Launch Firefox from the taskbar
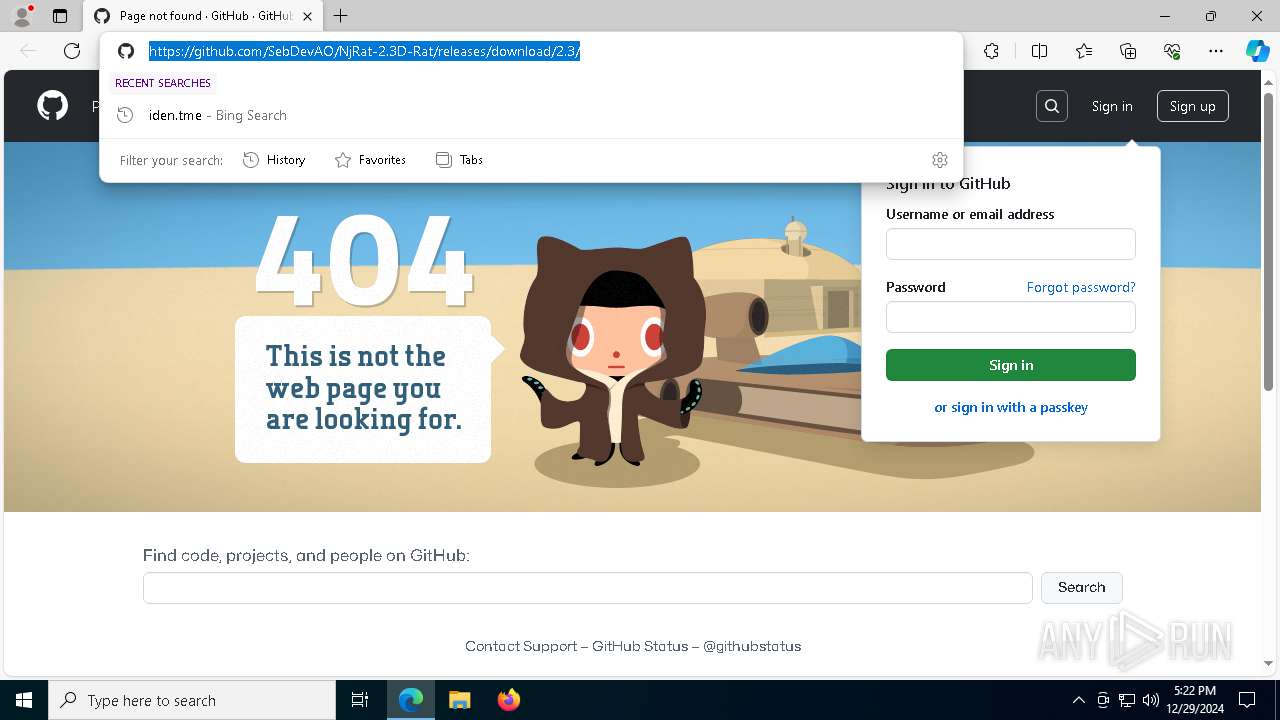Screen dimensions: 1280x720 pos(508,700)
